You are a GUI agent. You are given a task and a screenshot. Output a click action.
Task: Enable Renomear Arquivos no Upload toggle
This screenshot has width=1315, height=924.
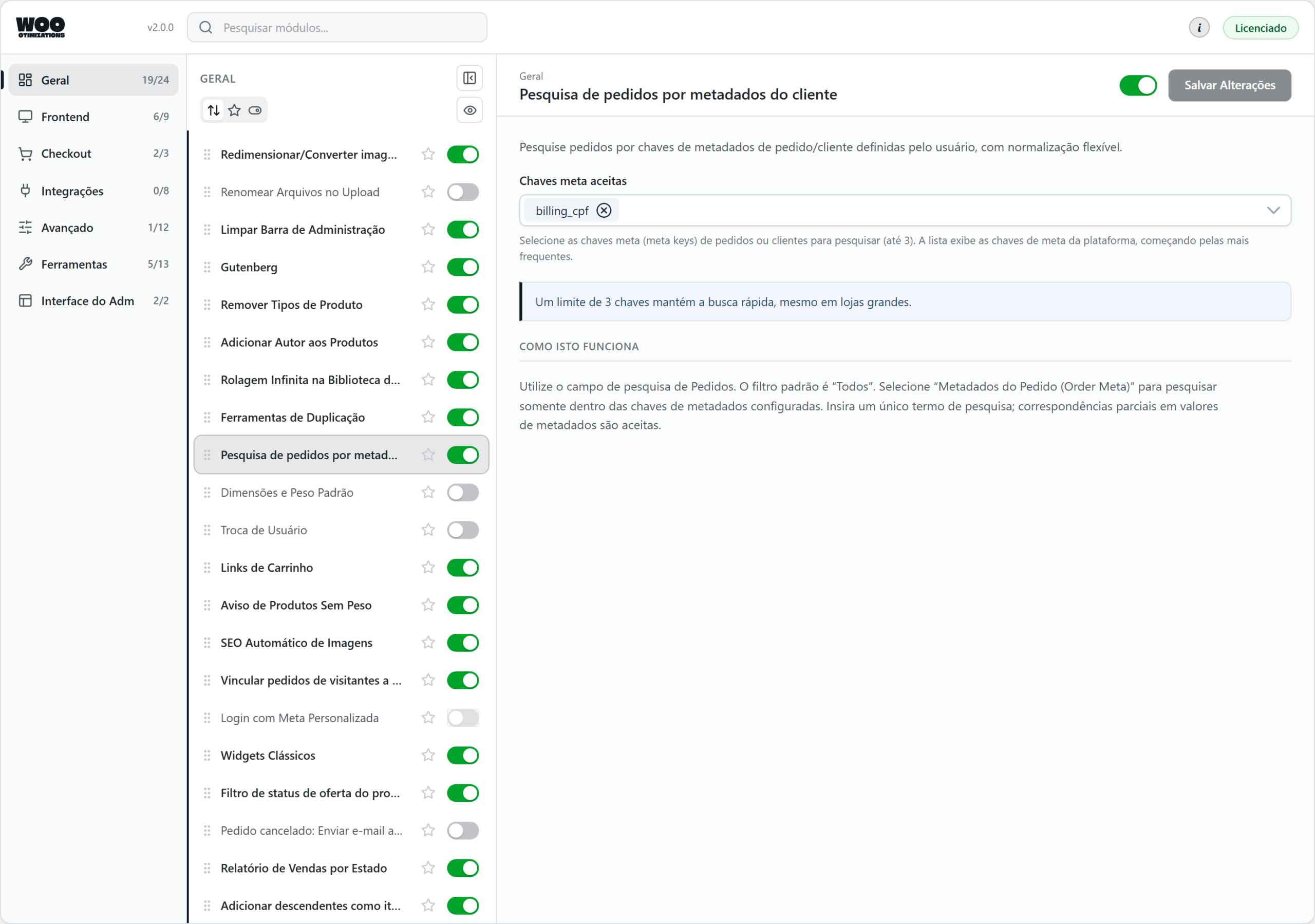coord(463,192)
